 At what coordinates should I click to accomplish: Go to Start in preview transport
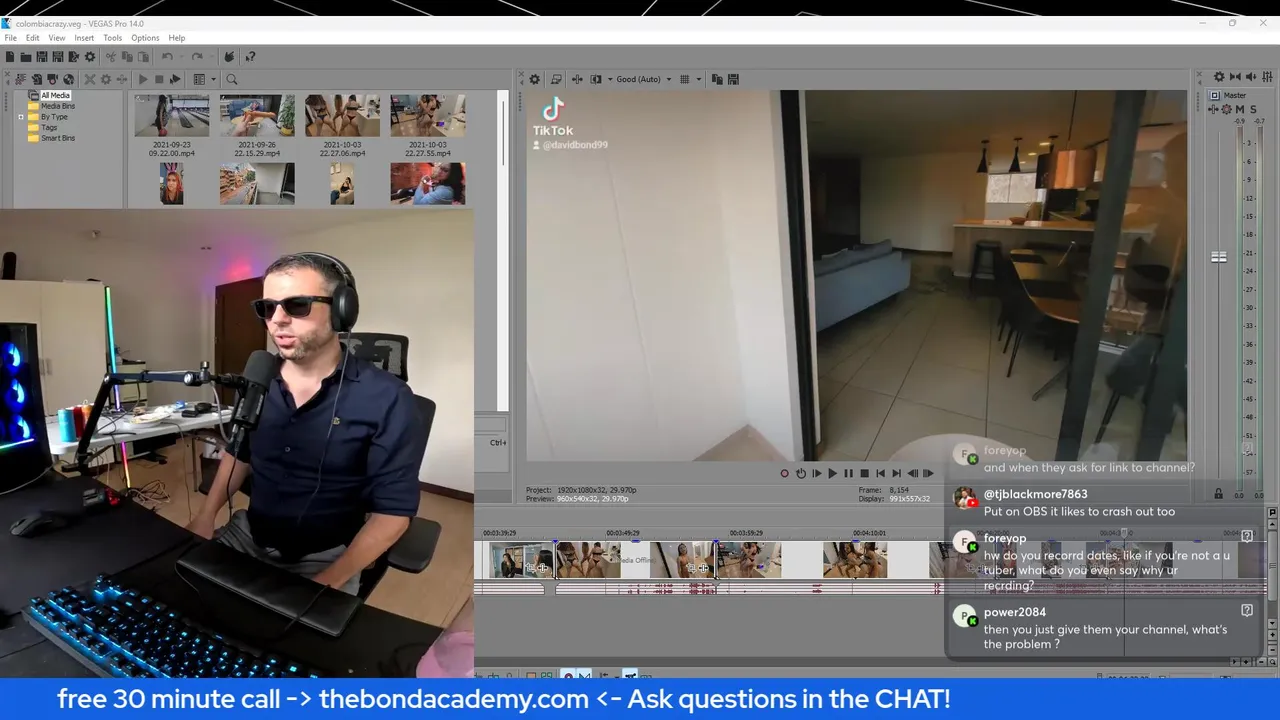point(881,474)
